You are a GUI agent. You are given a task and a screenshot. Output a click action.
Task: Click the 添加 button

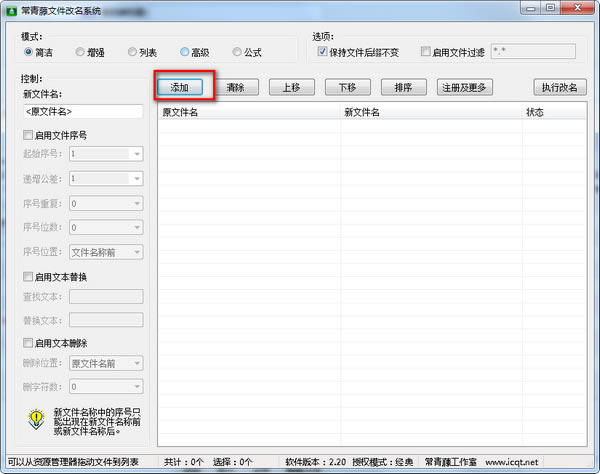[x=179, y=87]
